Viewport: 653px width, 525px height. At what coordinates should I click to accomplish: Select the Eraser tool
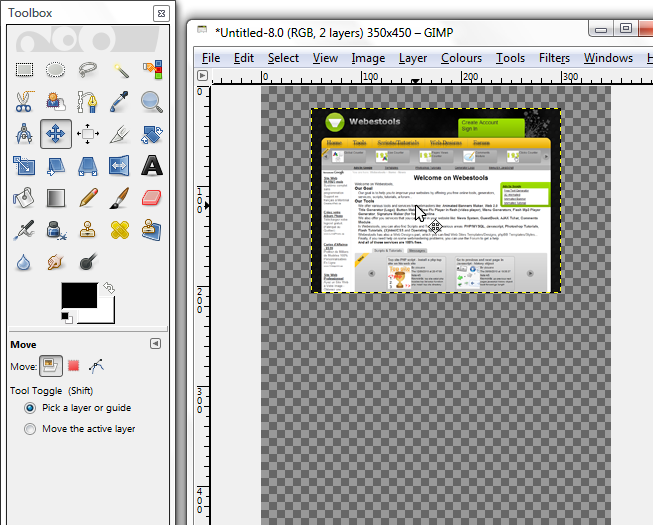(x=152, y=198)
